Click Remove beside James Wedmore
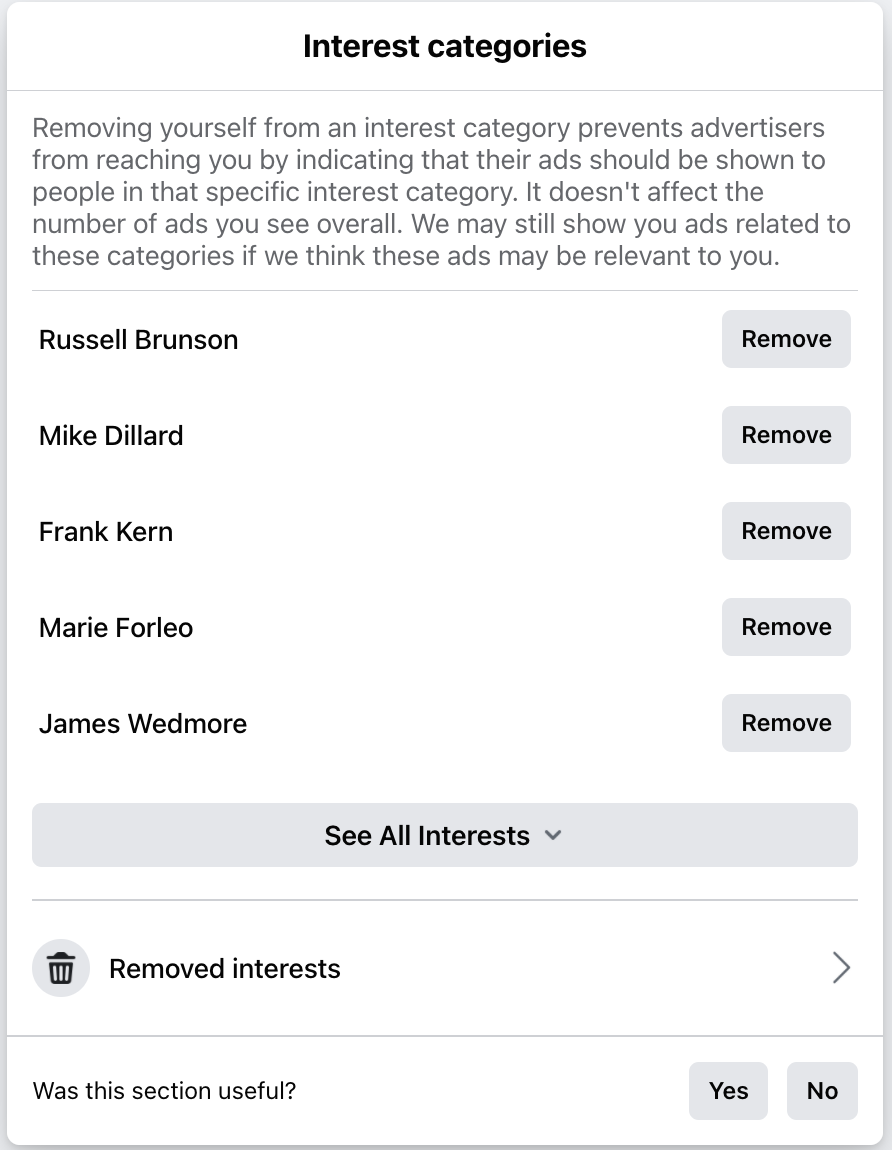This screenshot has width=892, height=1150. [786, 723]
